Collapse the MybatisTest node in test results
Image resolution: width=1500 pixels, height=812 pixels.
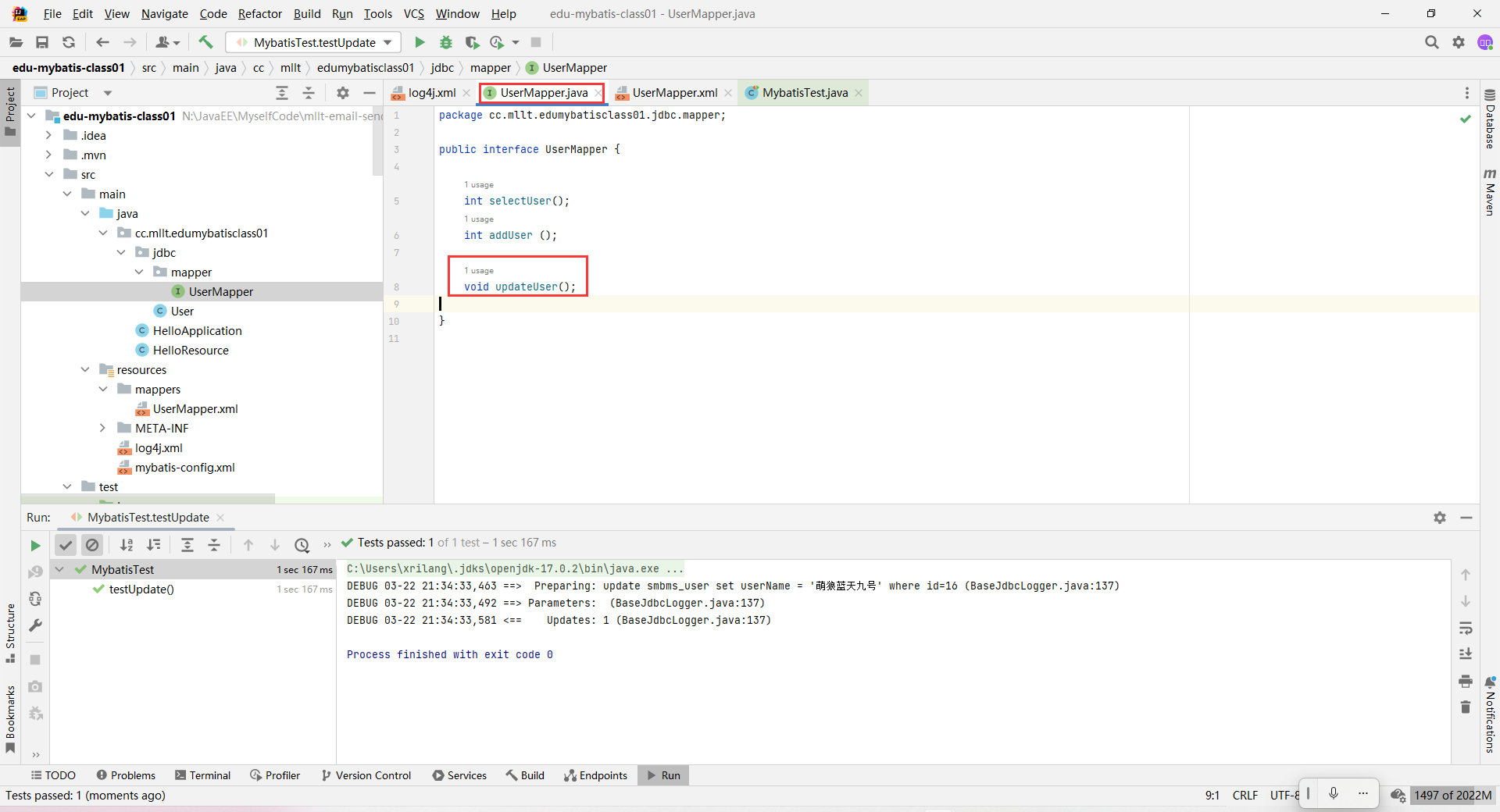59,569
